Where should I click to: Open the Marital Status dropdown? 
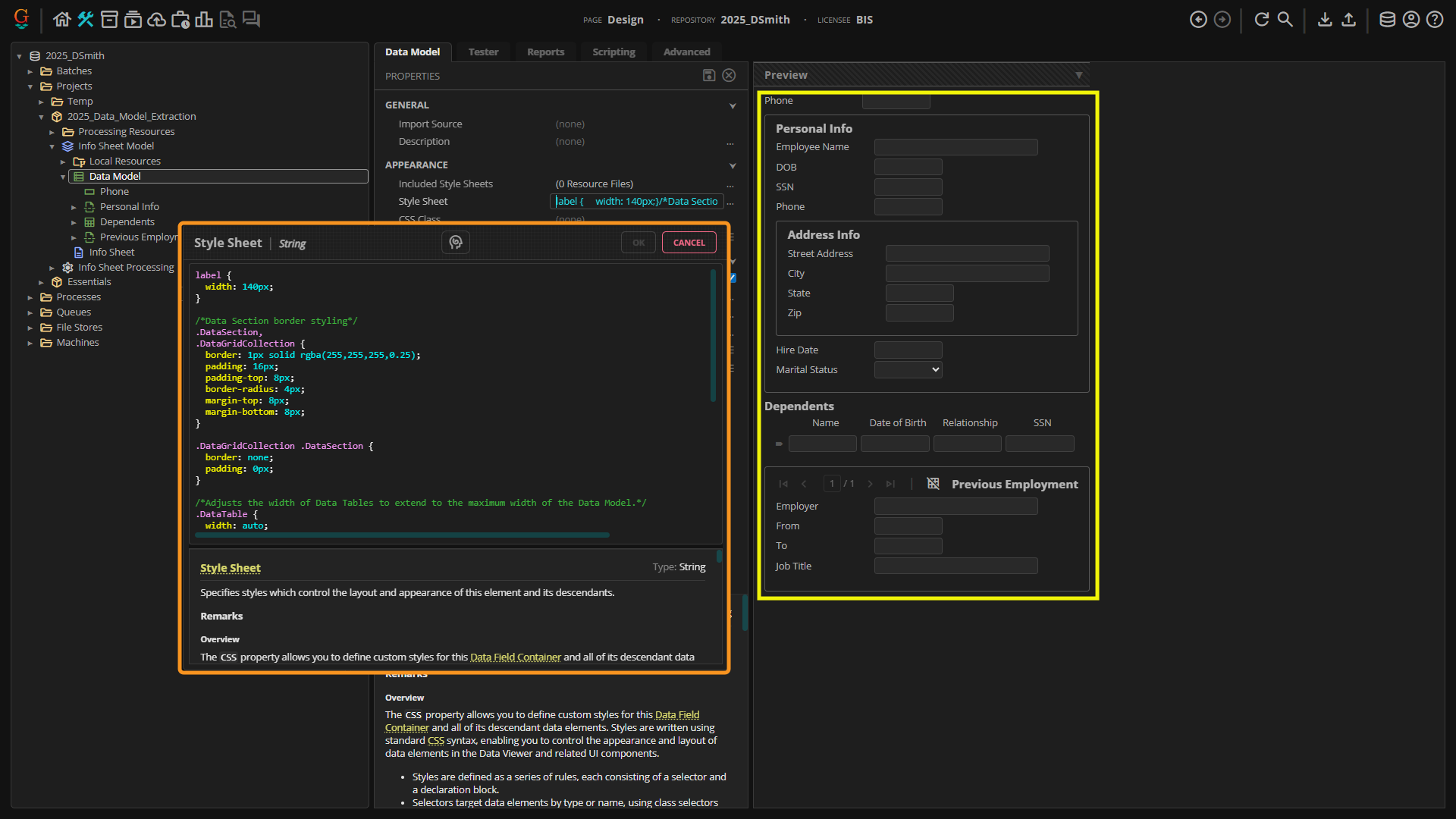pyautogui.click(x=908, y=370)
